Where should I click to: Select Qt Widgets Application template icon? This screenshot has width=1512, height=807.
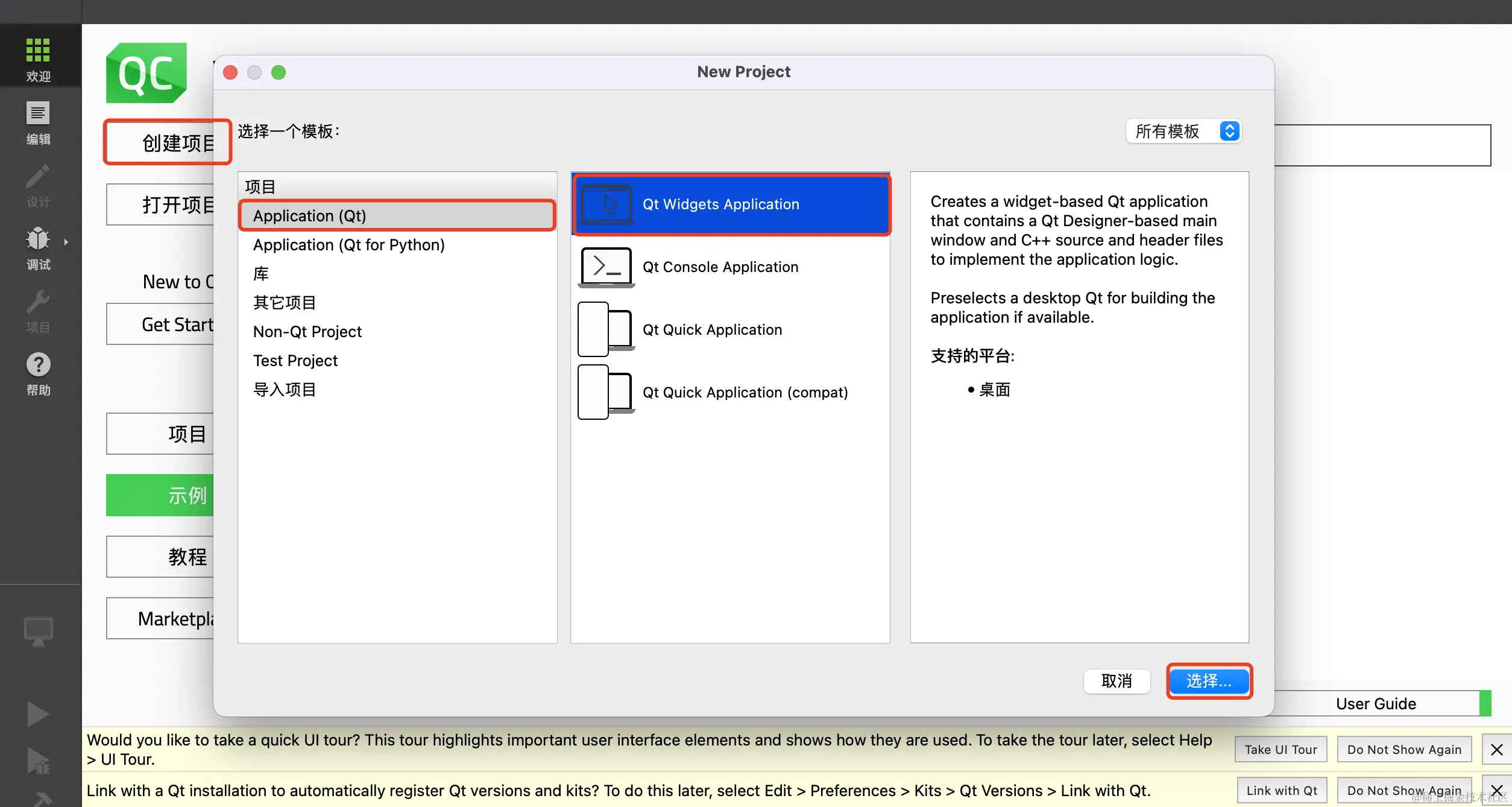[x=606, y=204]
